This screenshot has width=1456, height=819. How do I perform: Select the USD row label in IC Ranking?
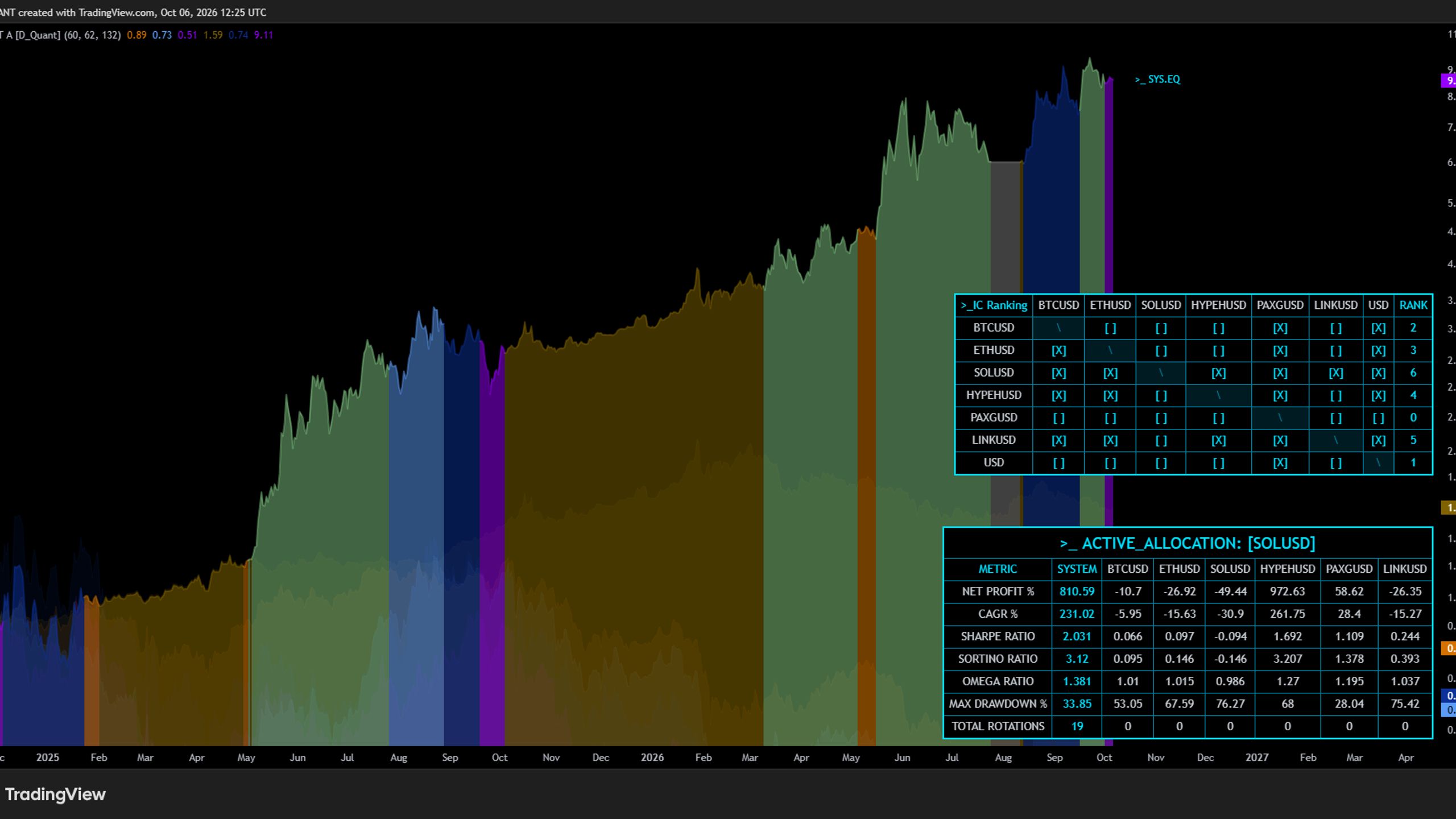pyautogui.click(x=994, y=462)
